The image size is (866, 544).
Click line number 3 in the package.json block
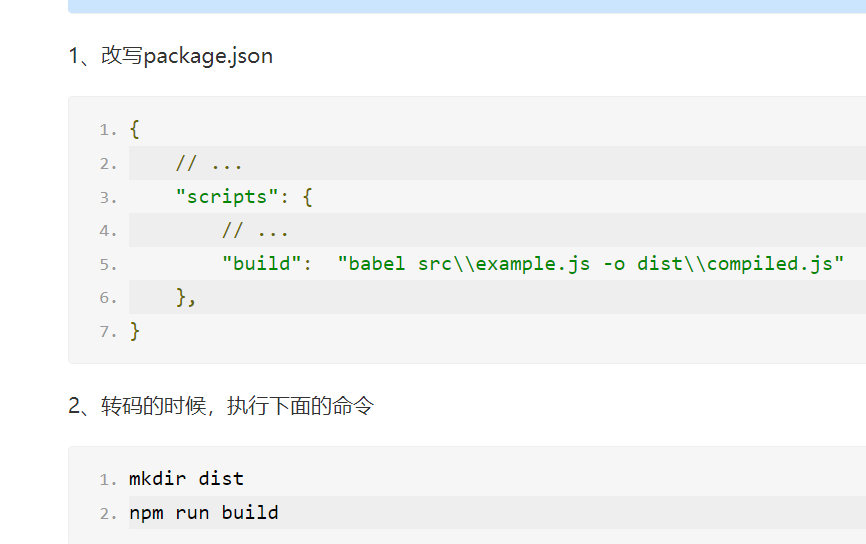click(108, 198)
